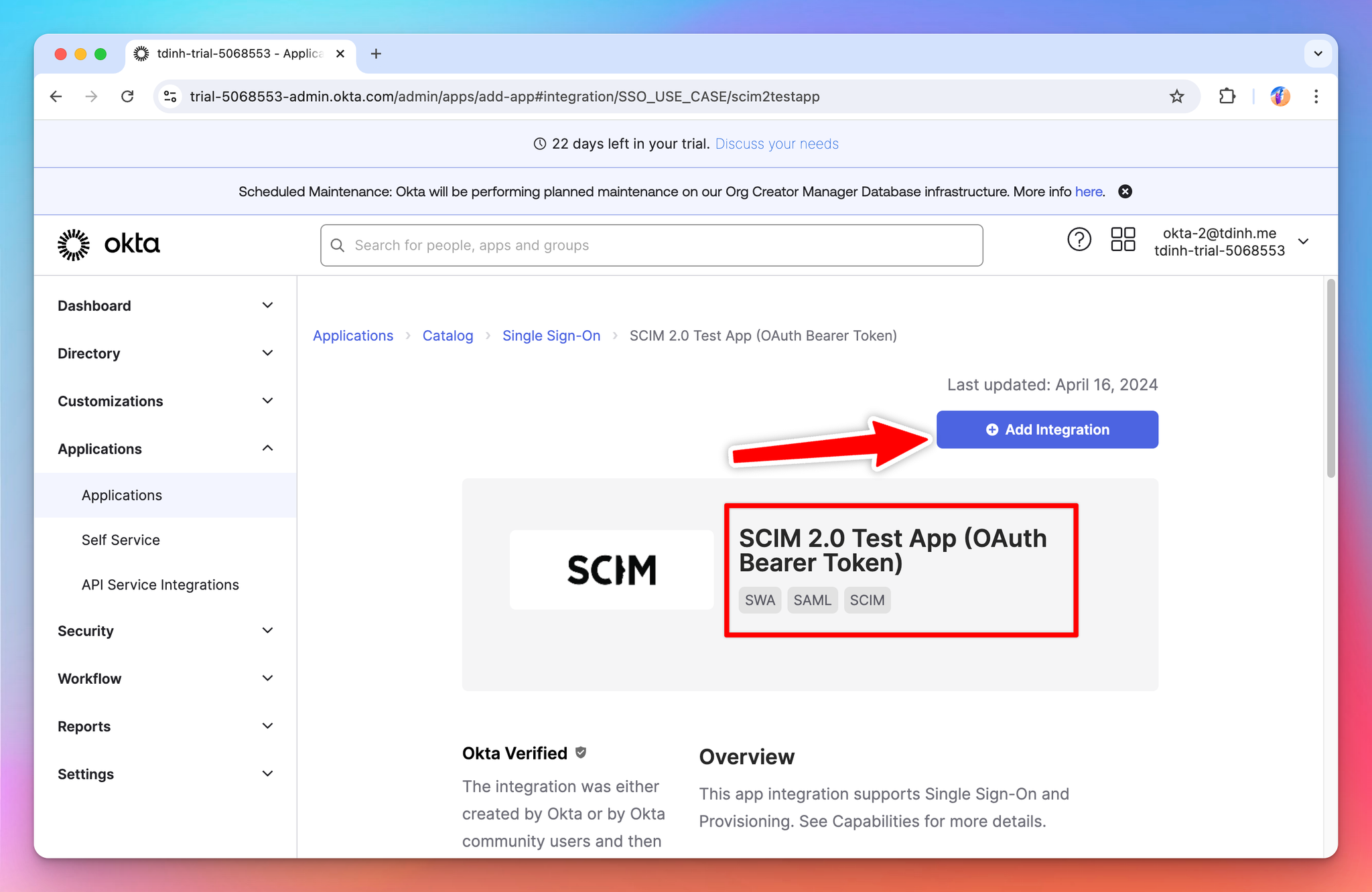Open the help question mark icon
Image resolution: width=1372 pixels, height=892 pixels.
1079,240
